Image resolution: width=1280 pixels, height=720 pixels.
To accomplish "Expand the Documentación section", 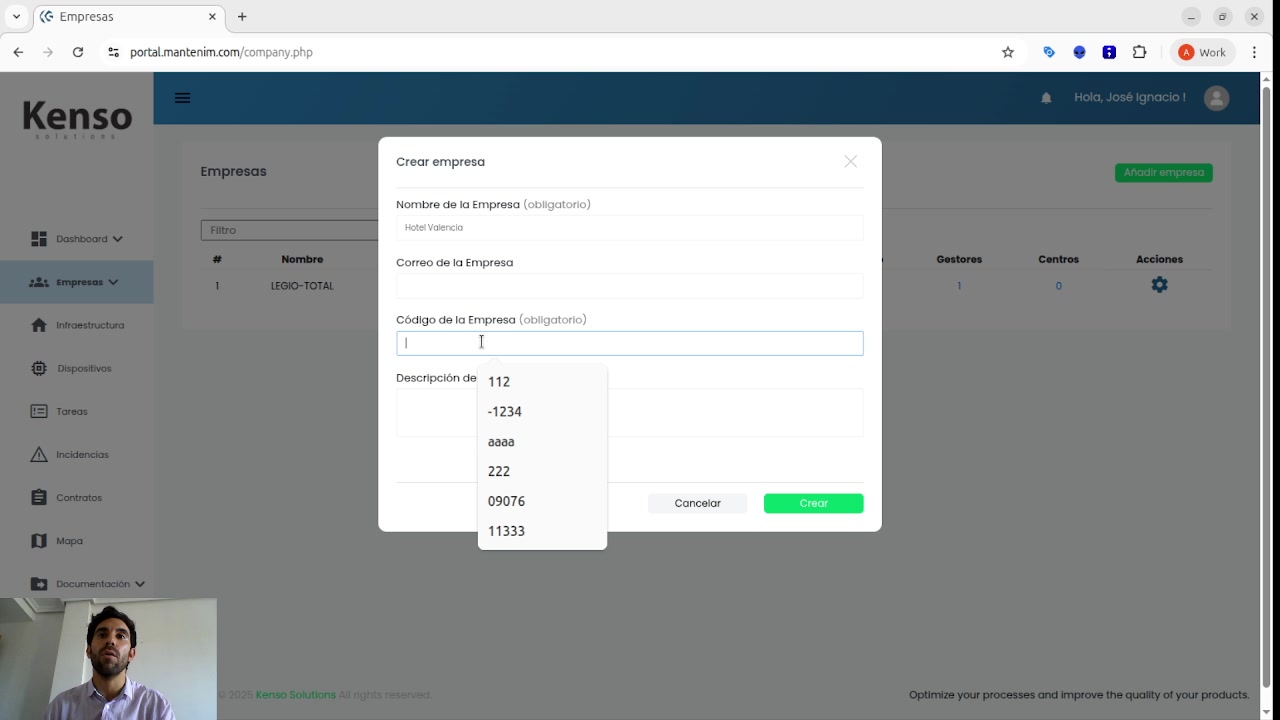I will [x=139, y=583].
